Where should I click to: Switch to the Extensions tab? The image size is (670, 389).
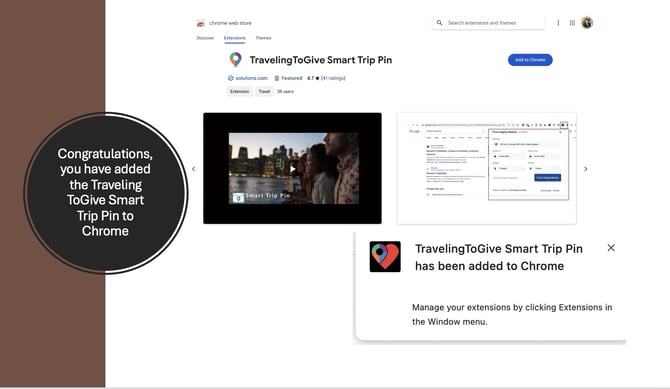coord(235,38)
